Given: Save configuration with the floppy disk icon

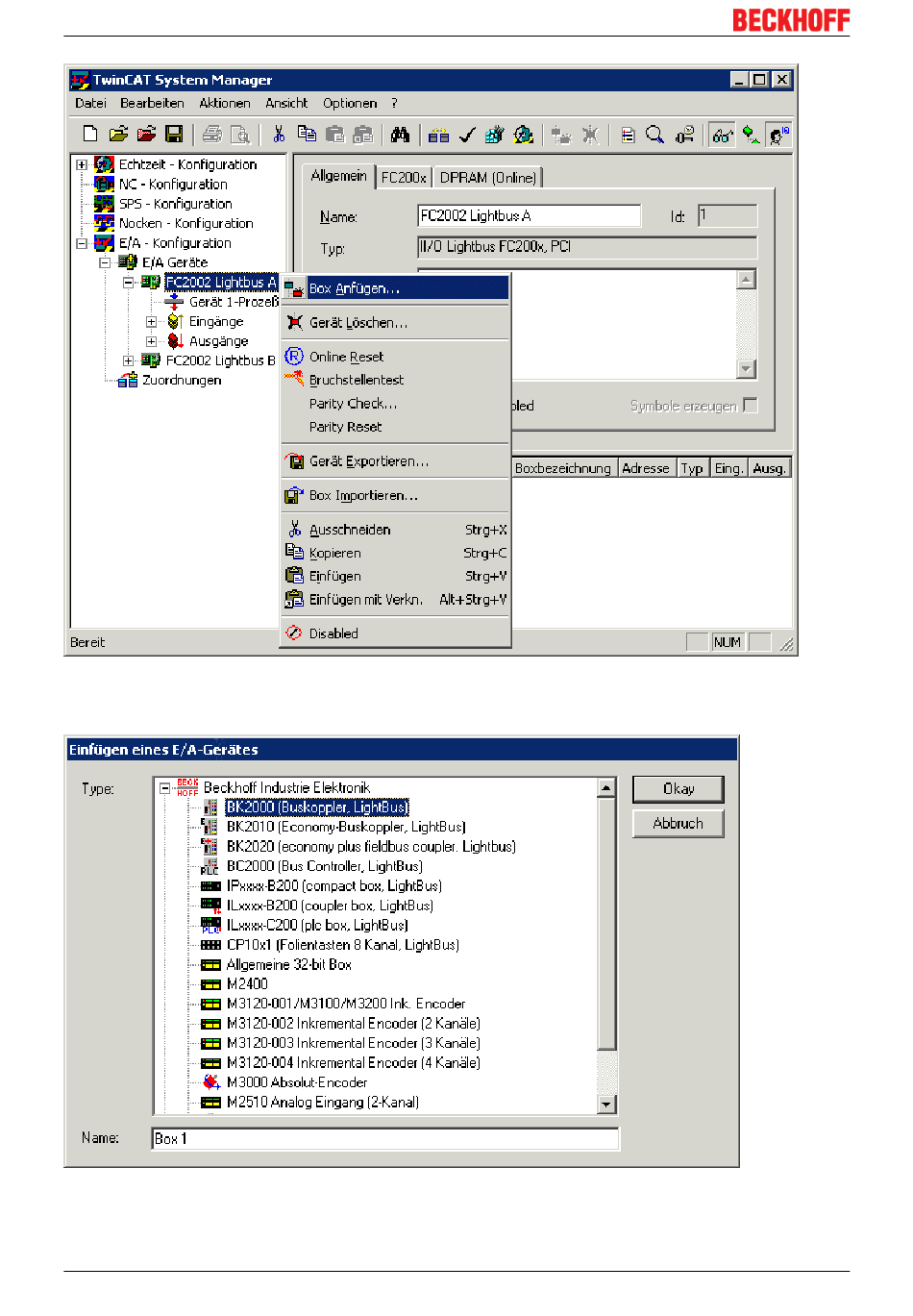Looking at the screenshot, I should pos(174,135).
